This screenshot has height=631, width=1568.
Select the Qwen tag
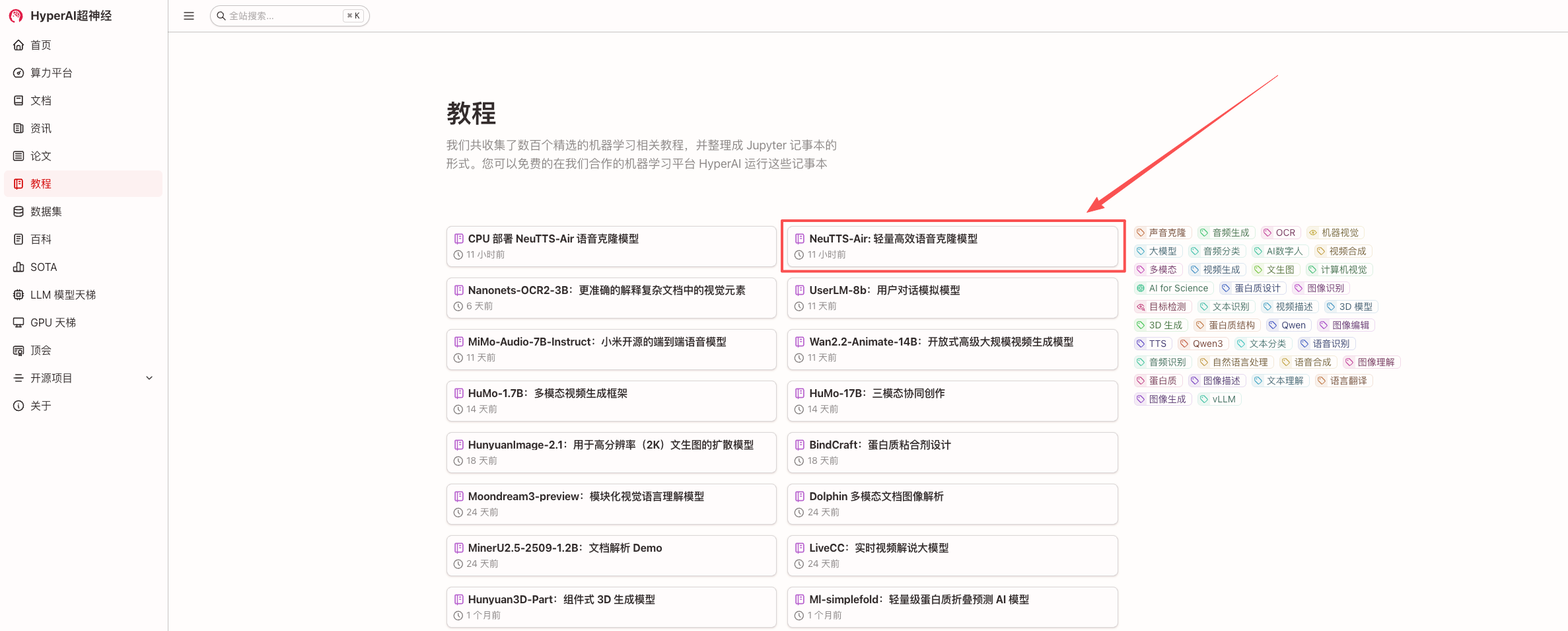tap(1288, 325)
